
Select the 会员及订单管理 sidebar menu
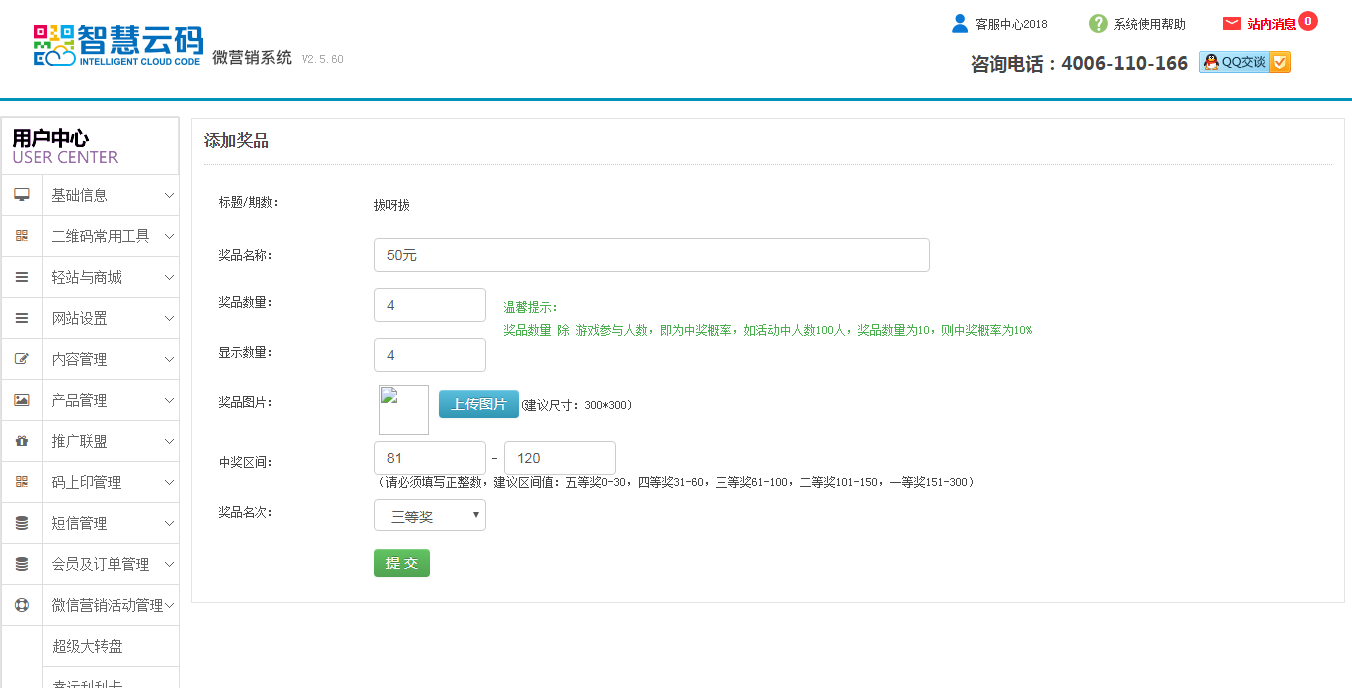(x=100, y=564)
